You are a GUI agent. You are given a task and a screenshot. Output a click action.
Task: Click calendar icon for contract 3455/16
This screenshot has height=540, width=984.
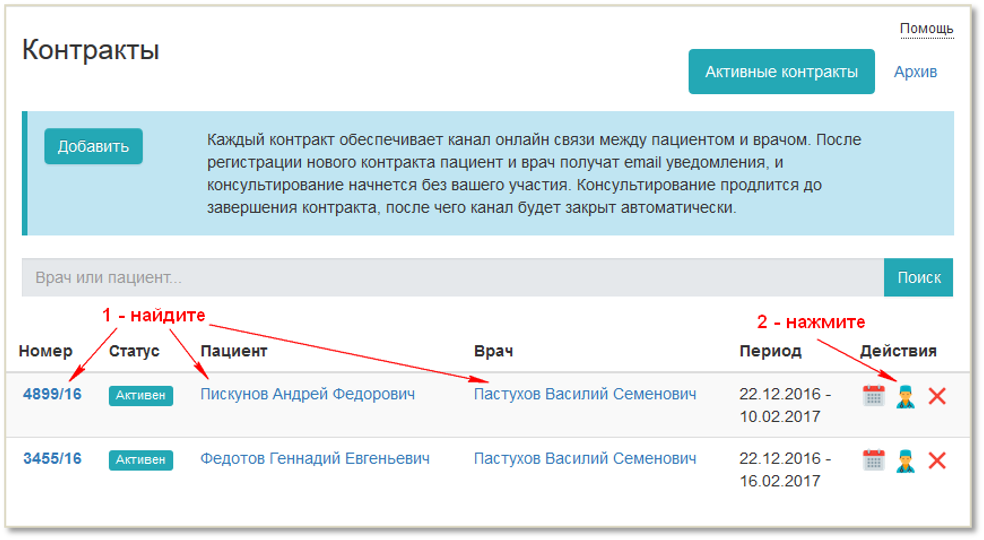coord(873,460)
